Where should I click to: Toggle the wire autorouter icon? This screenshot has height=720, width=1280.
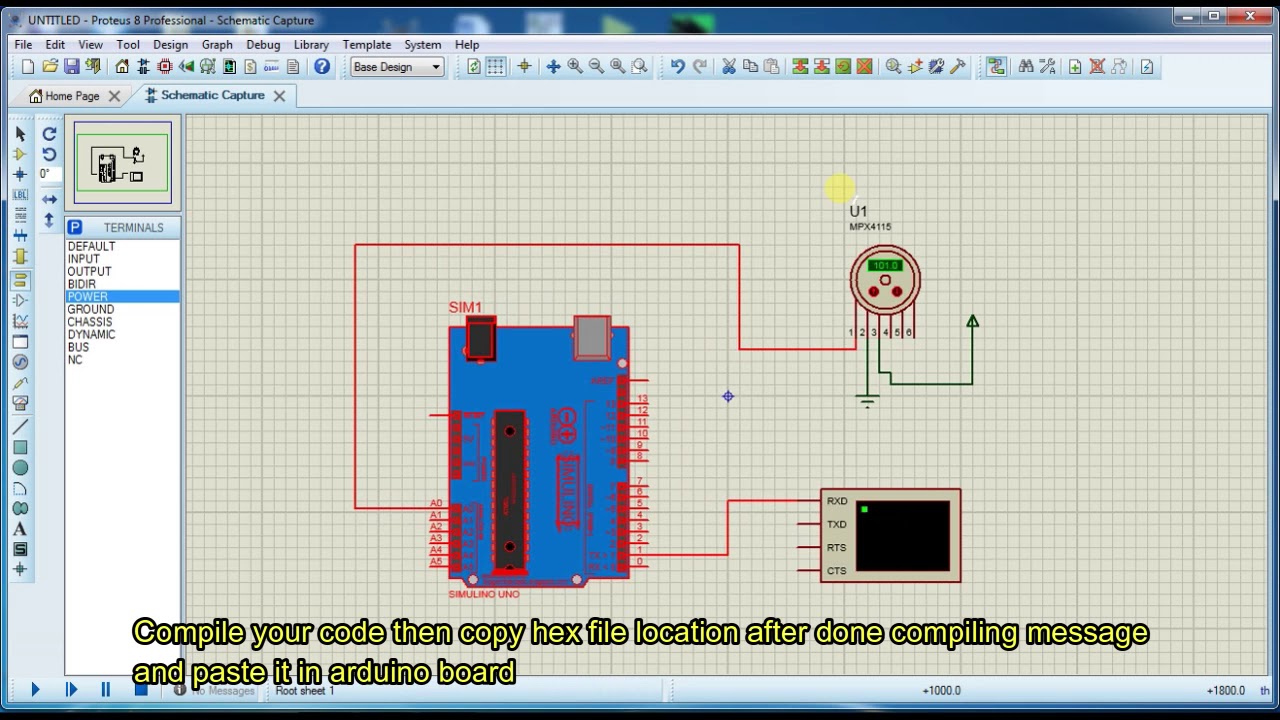[996, 66]
